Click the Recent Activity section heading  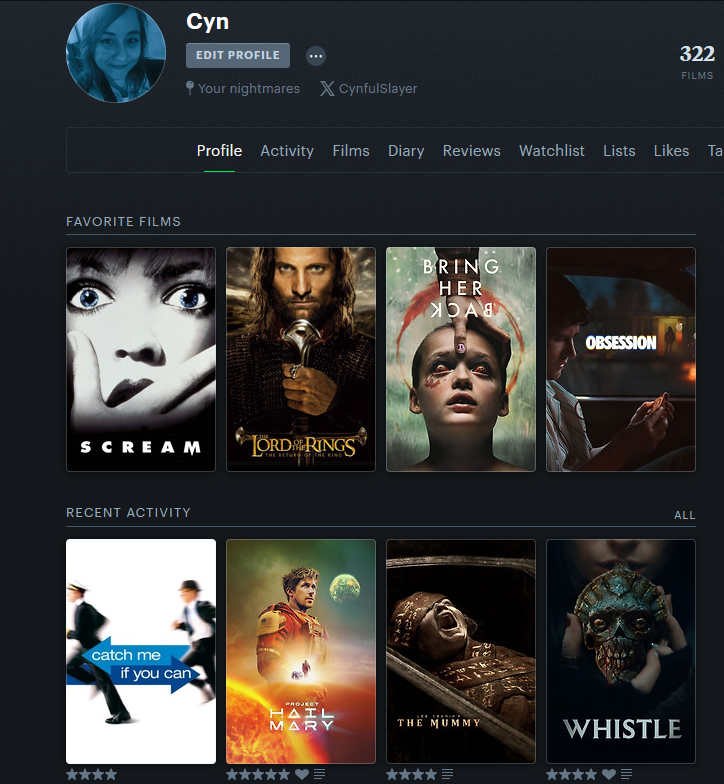[128, 512]
